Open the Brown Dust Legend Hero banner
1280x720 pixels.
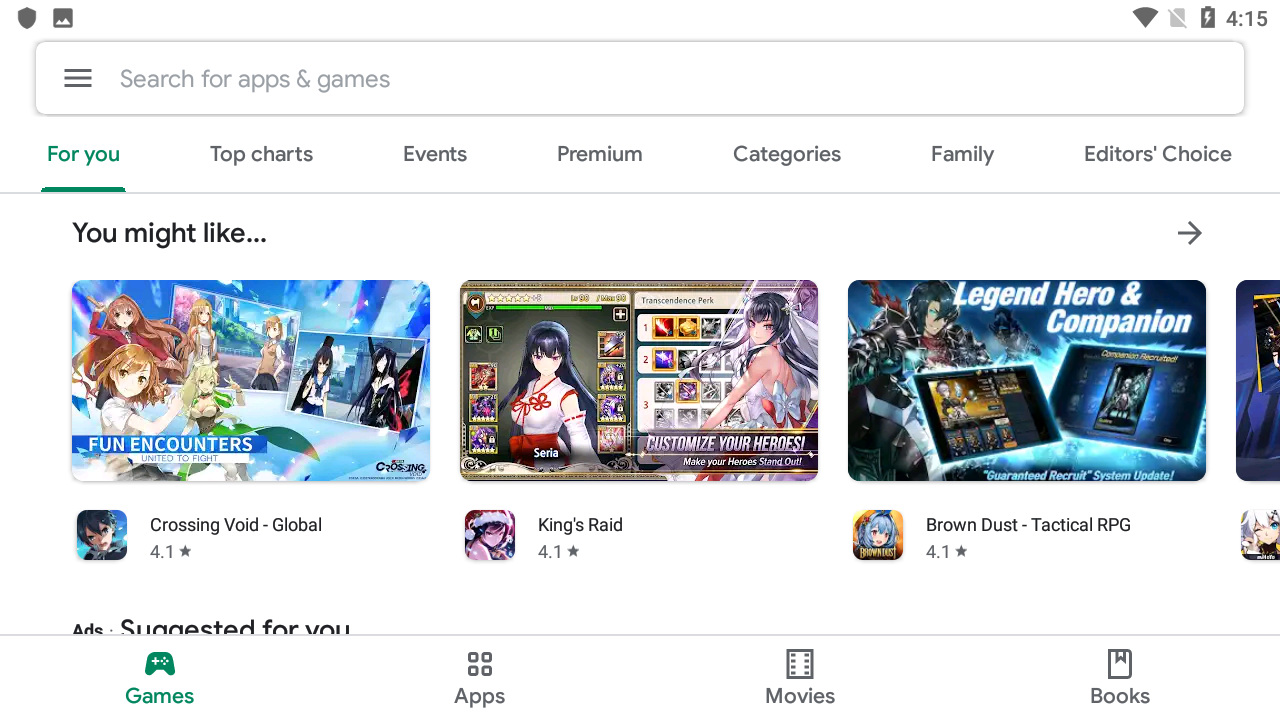tap(1027, 380)
